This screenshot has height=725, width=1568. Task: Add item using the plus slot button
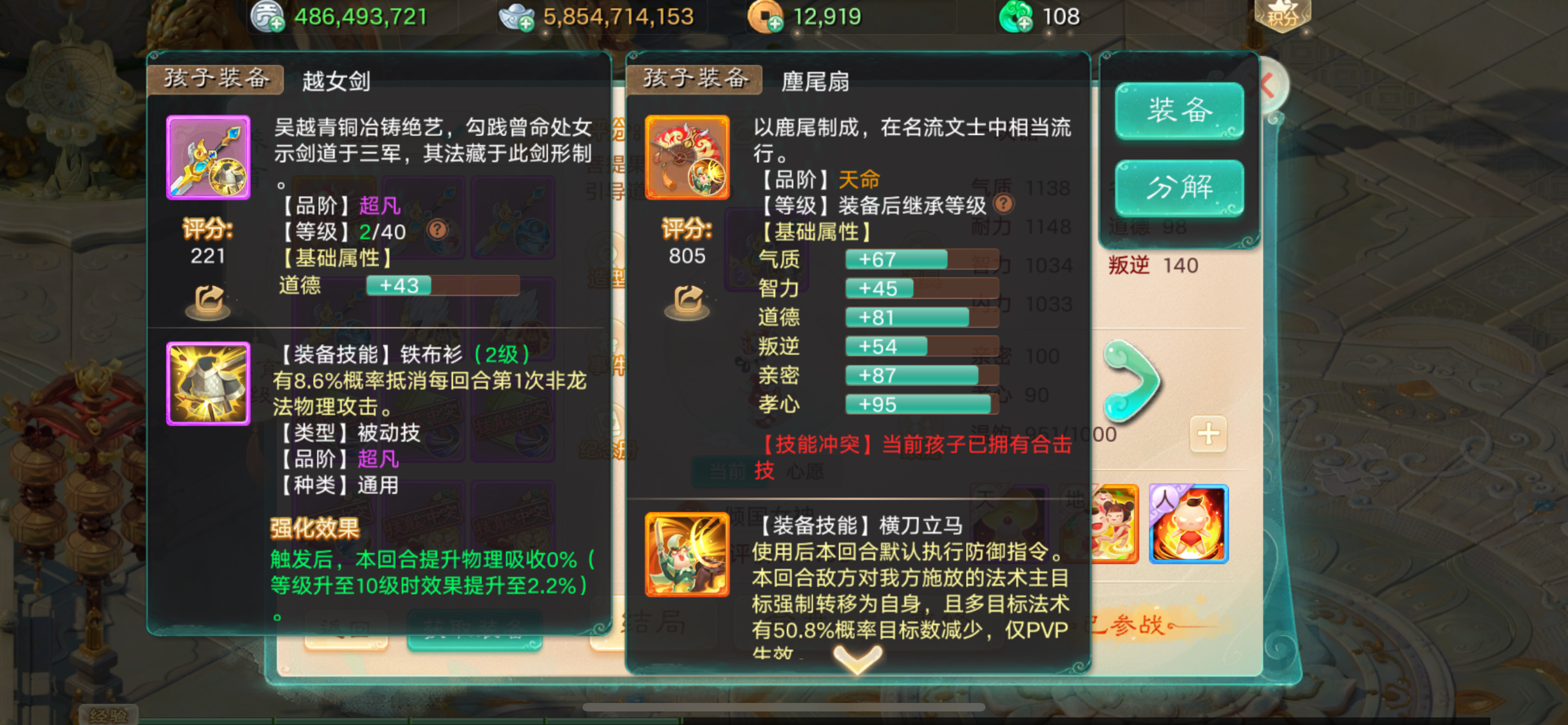click(x=1208, y=434)
